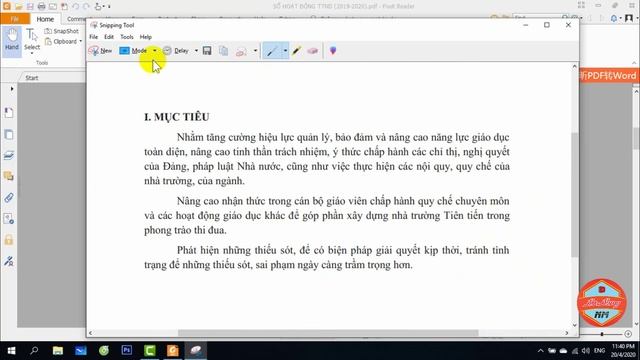Open the Snipping Tool Edit menu
The image size is (640, 360).
pyautogui.click(x=109, y=37)
